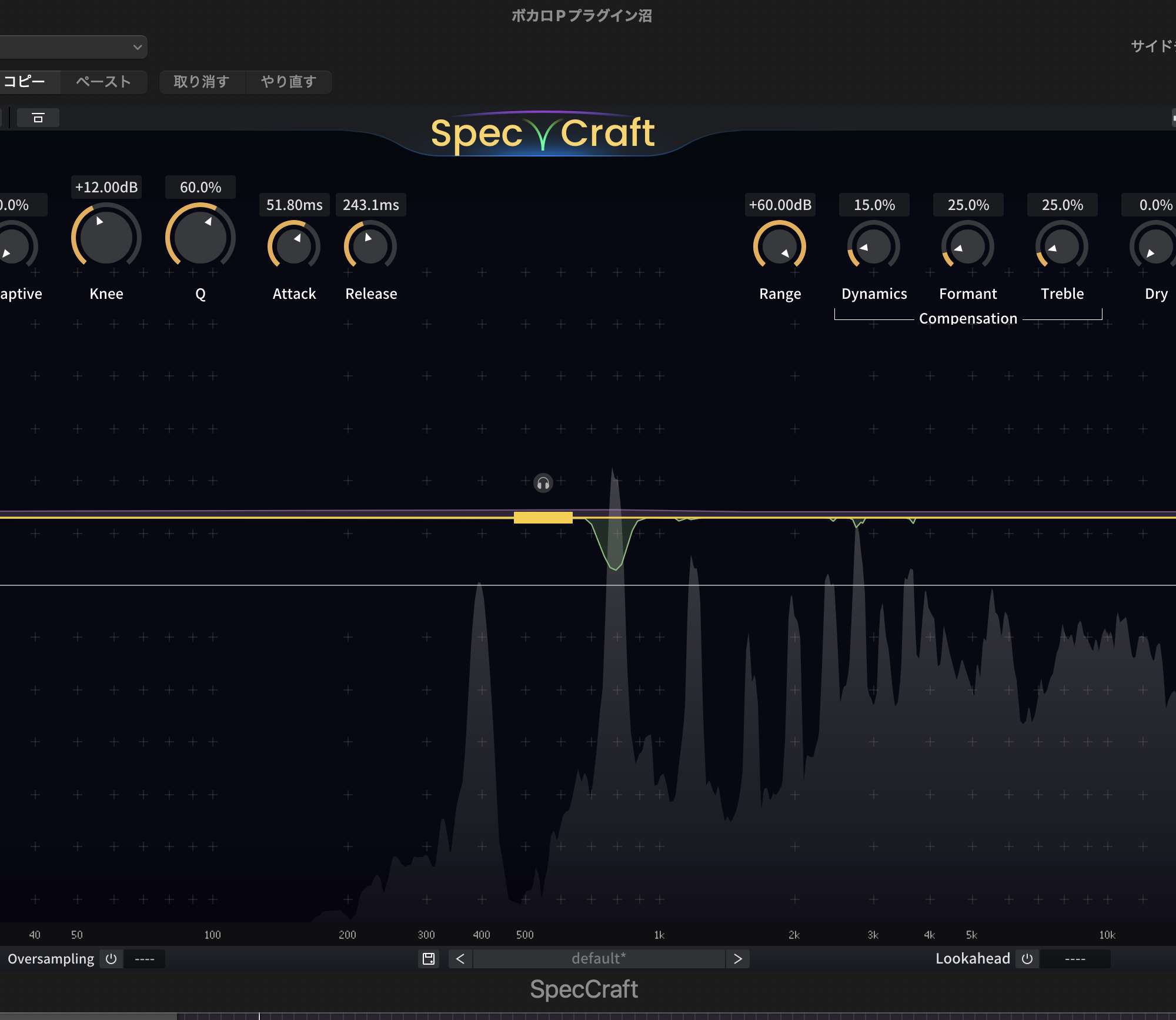Screen dimensions: 1176x1020
Task: Click the Q knob
Action: click(201, 238)
